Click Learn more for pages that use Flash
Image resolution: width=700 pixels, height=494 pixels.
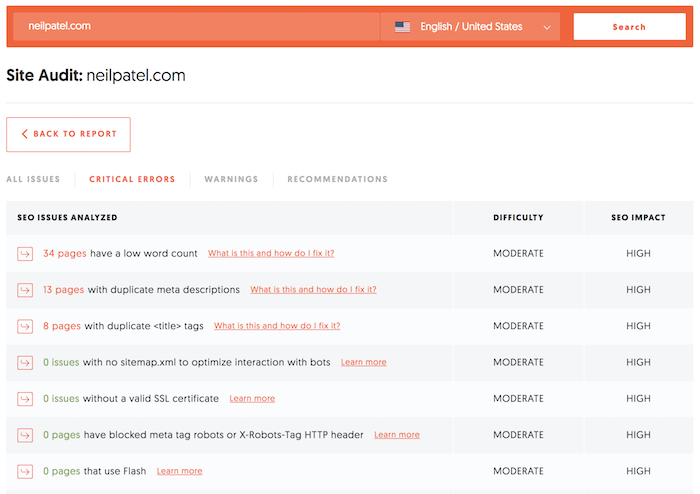point(179,471)
